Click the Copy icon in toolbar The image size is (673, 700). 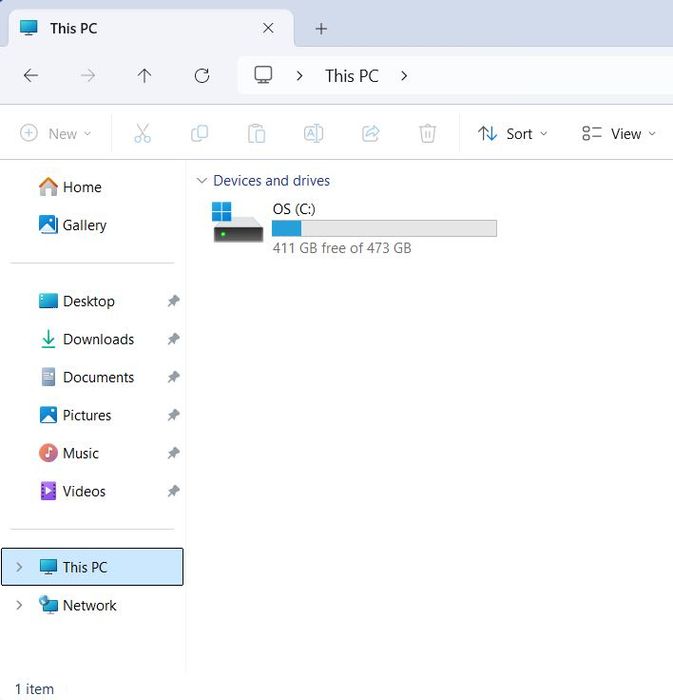coord(199,133)
